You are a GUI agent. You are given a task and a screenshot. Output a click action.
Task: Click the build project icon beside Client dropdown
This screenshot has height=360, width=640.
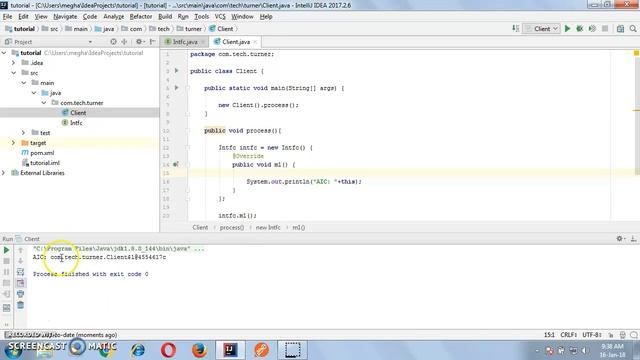516,29
